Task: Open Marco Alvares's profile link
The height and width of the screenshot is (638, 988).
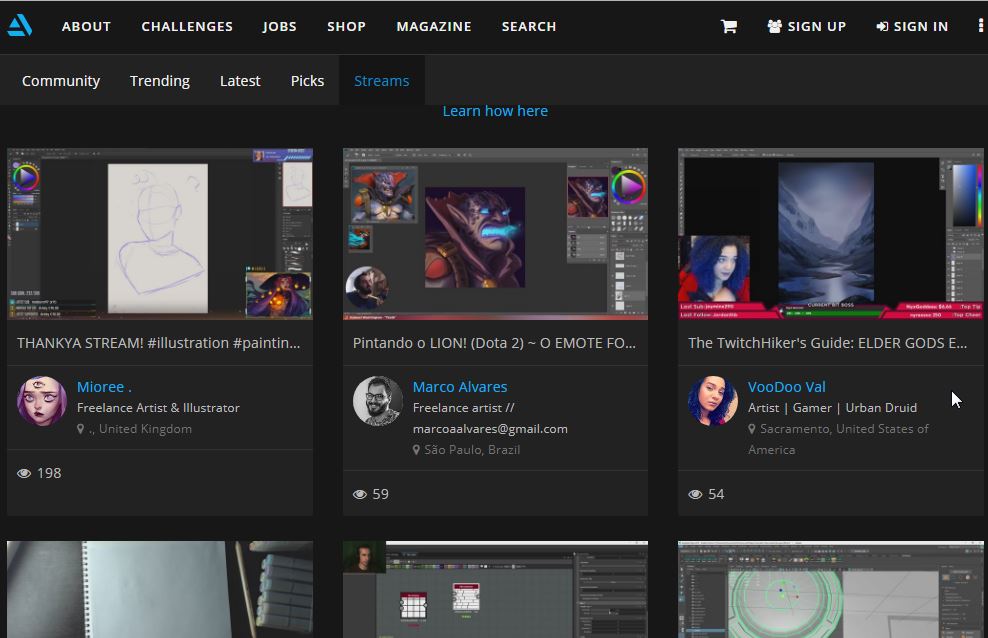Action: [460, 387]
